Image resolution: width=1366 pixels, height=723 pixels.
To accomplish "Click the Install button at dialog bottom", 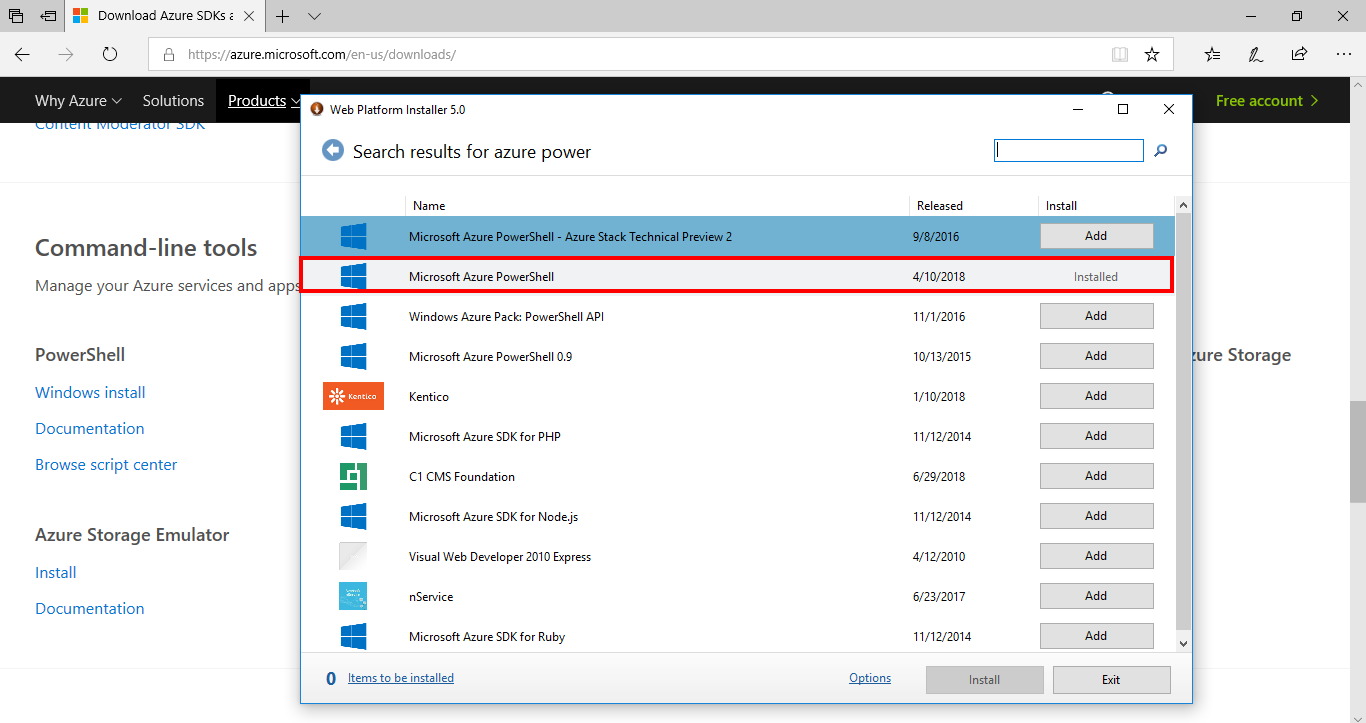I will click(x=984, y=680).
